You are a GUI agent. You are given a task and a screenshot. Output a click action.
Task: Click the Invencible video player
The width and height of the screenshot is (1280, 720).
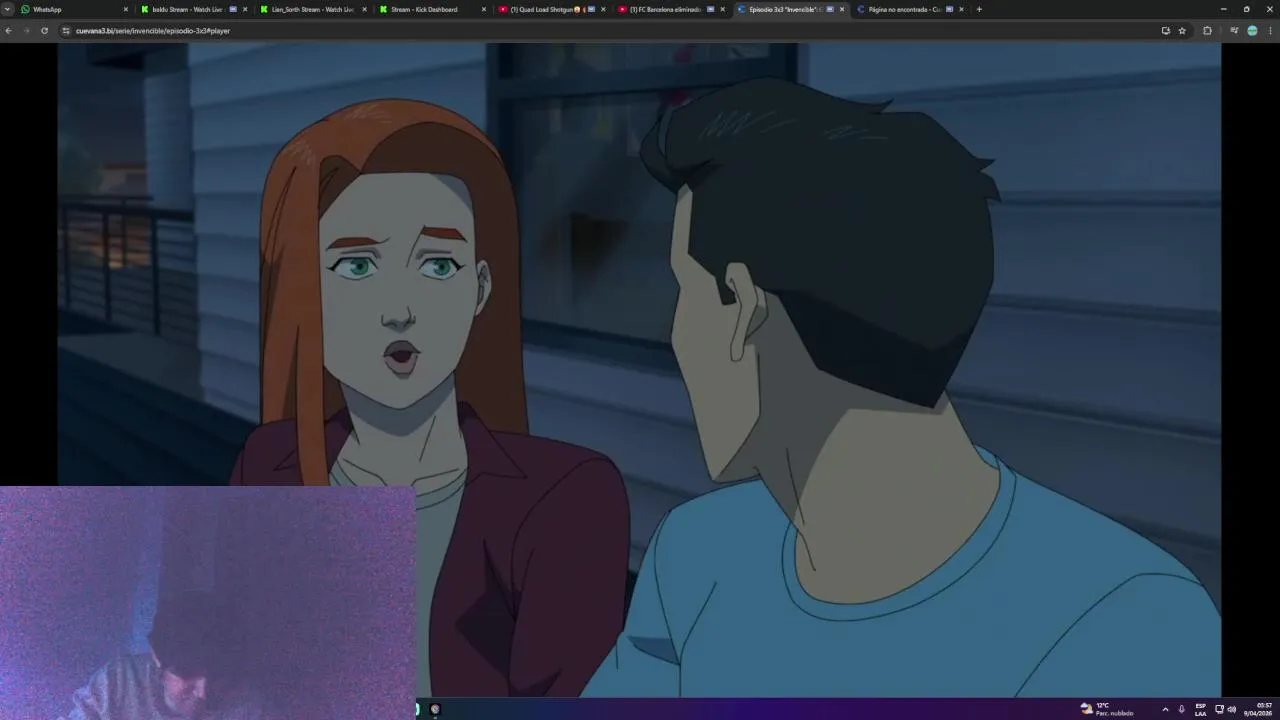click(x=639, y=370)
